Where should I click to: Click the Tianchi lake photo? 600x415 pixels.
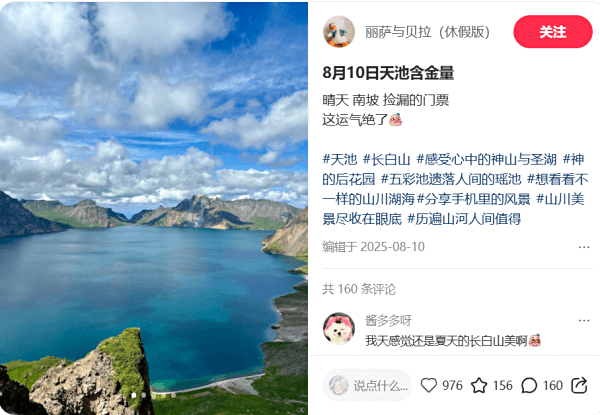(x=154, y=208)
